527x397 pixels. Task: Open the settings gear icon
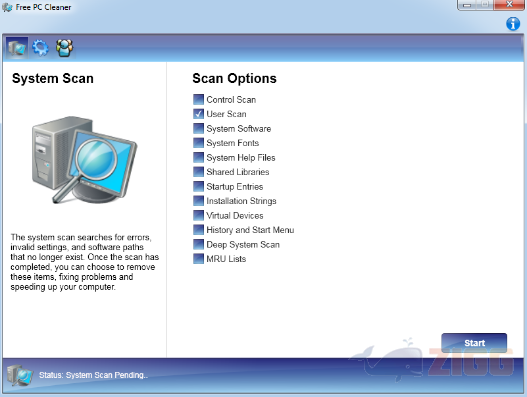40,48
